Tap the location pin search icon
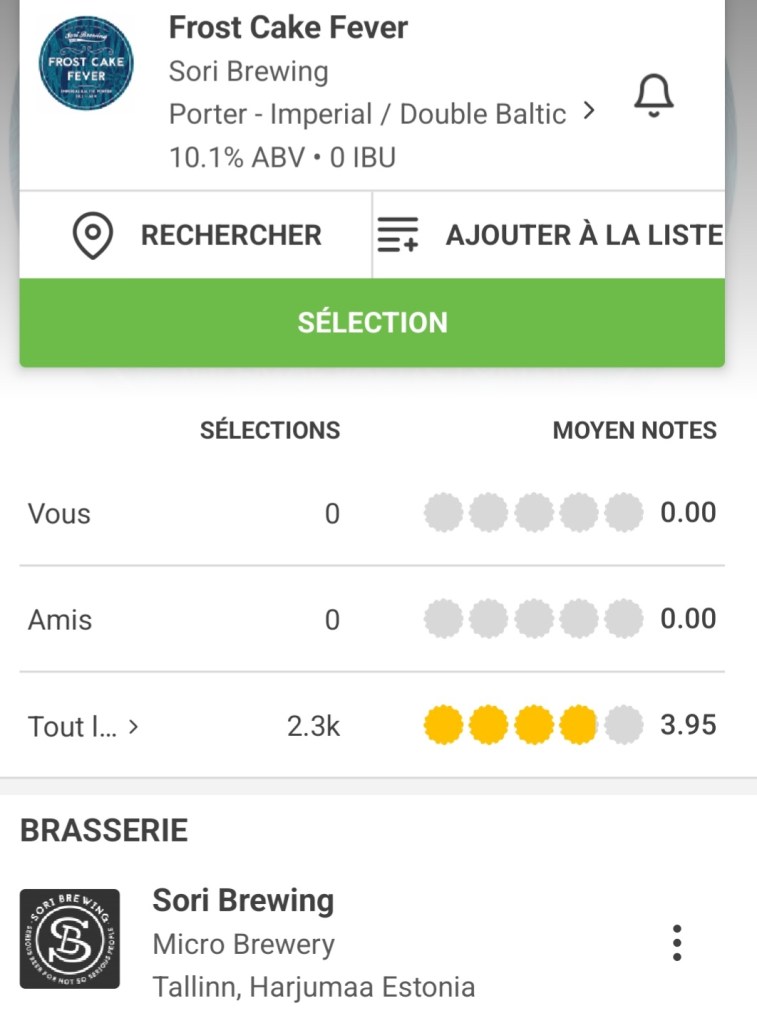 (x=92, y=236)
